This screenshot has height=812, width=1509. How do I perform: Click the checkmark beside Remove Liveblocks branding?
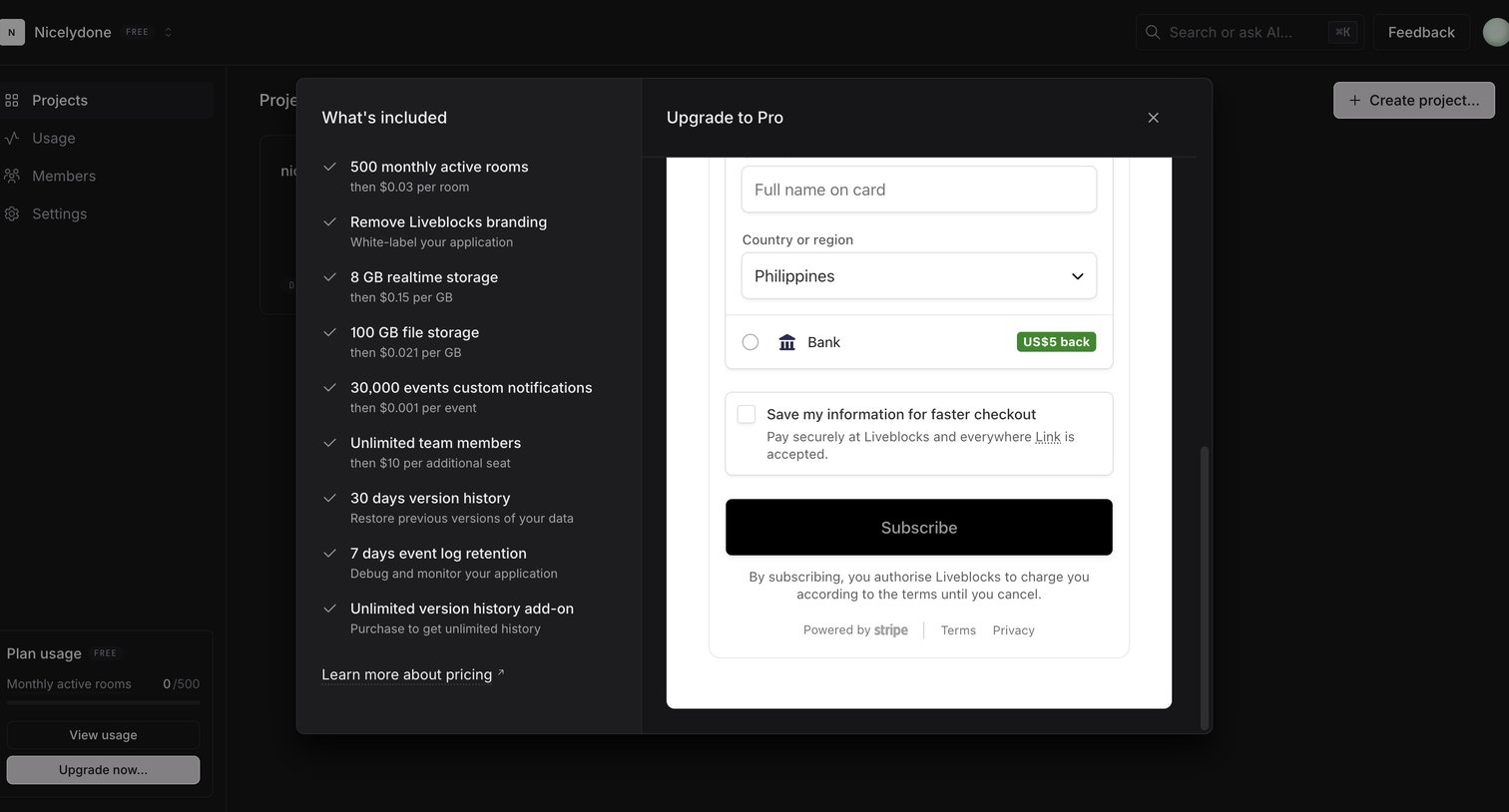coord(330,221)
